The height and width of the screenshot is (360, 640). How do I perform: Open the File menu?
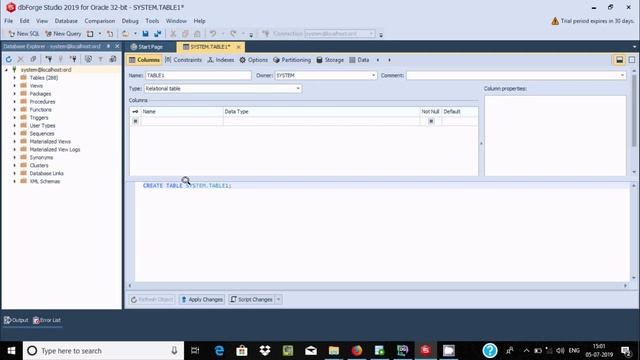tap(9, 21)
